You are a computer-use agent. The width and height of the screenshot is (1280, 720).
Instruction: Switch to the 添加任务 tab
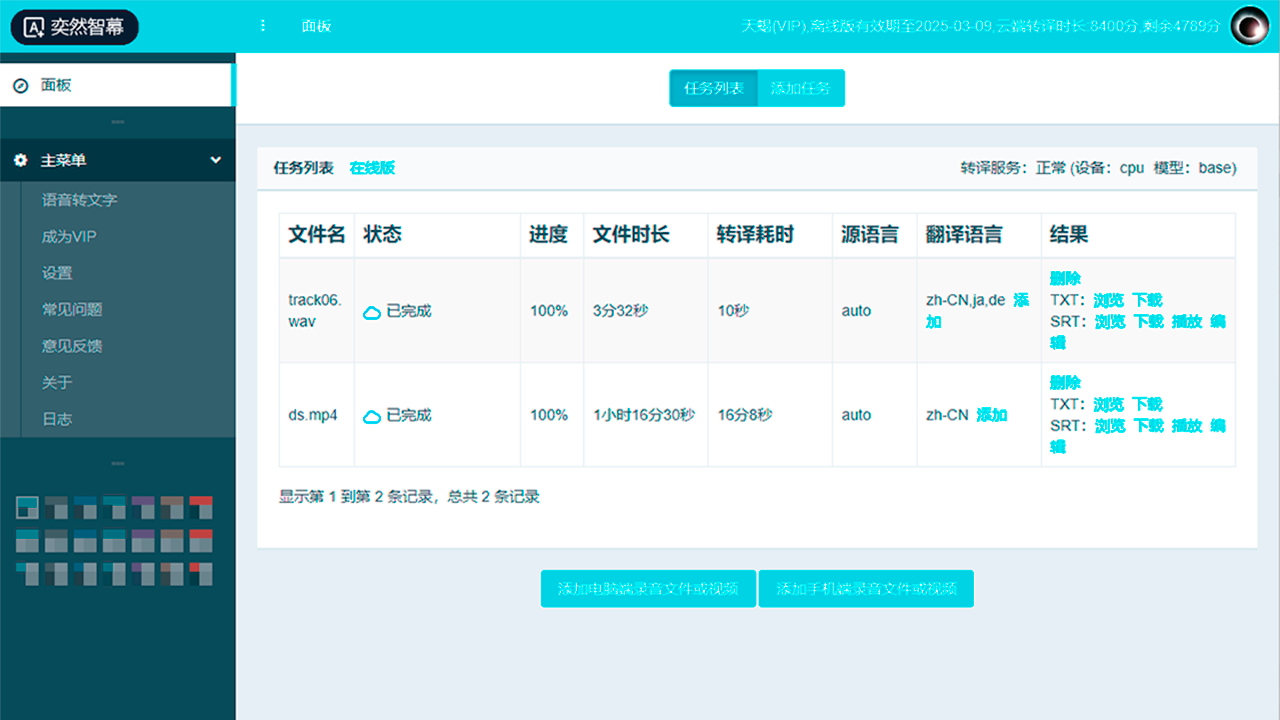pyautogui.click(x=801, y=88)
